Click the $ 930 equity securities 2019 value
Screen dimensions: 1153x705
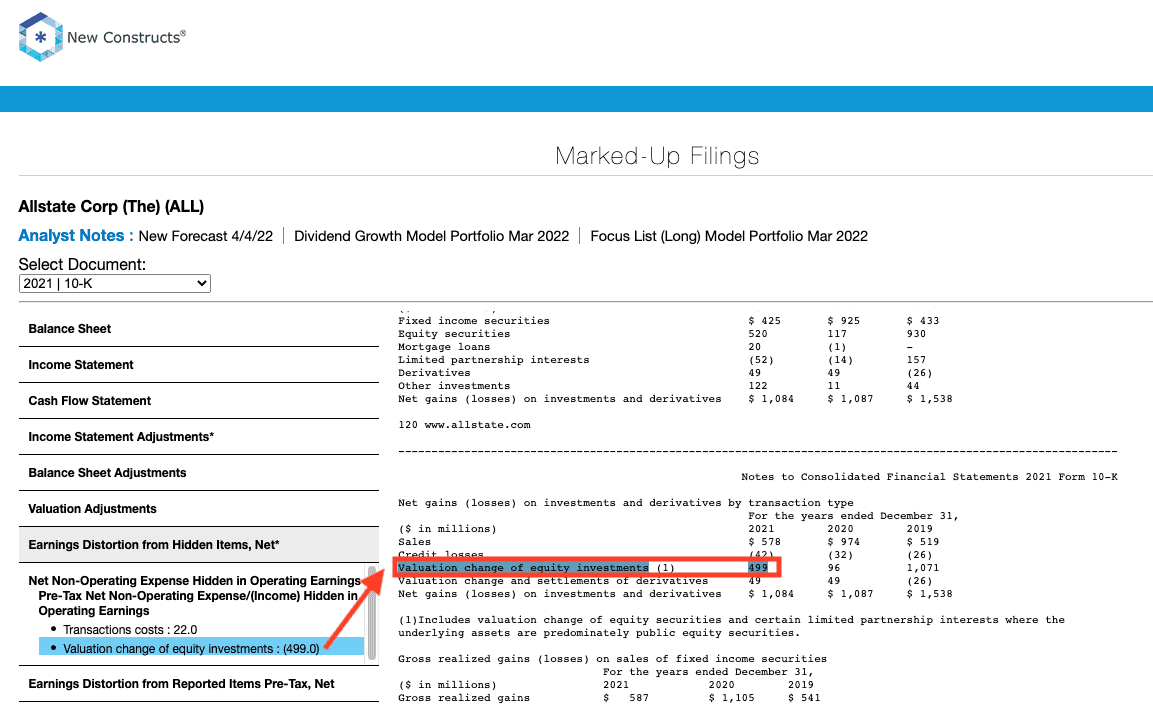click(x=916, y=334)
